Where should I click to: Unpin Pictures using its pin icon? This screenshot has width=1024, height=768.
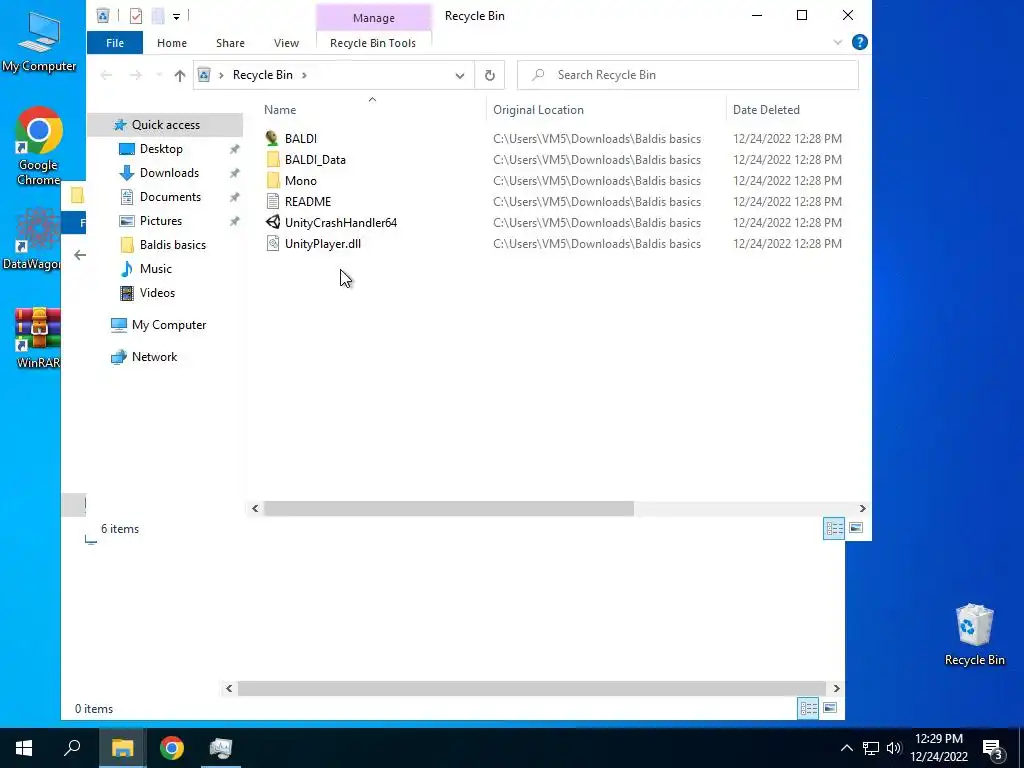click(234, 221)
